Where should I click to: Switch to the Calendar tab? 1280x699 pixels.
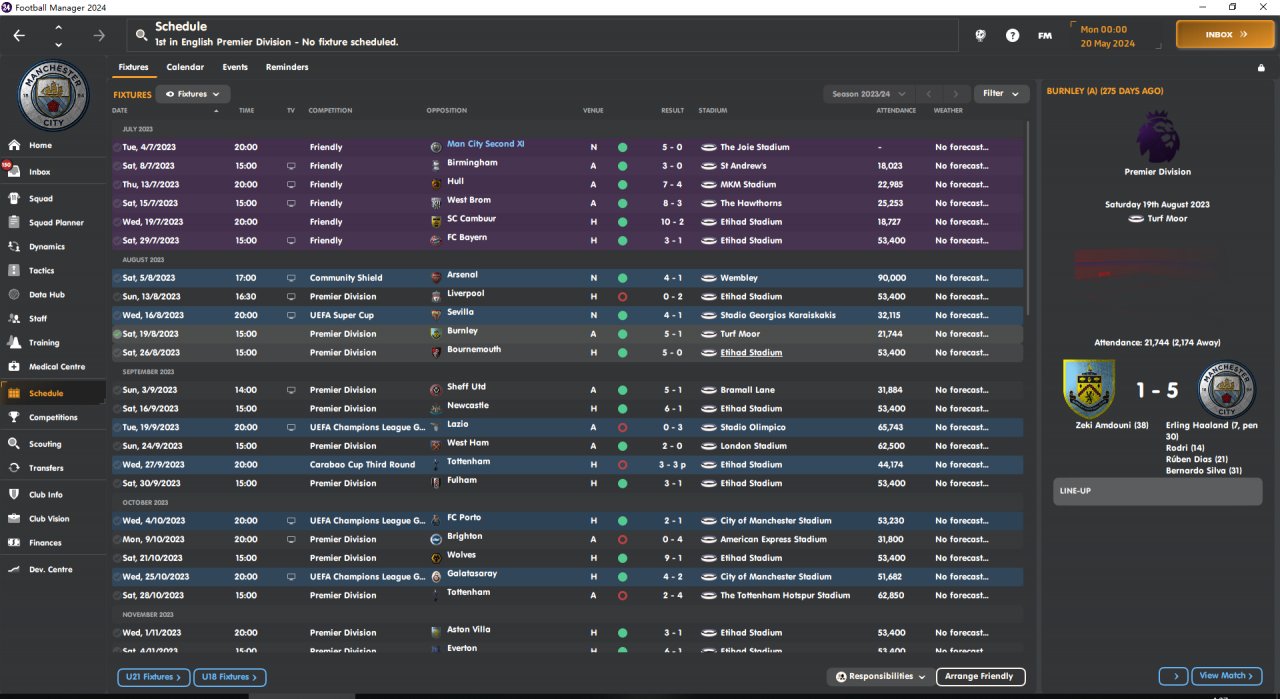coord(185,67)
